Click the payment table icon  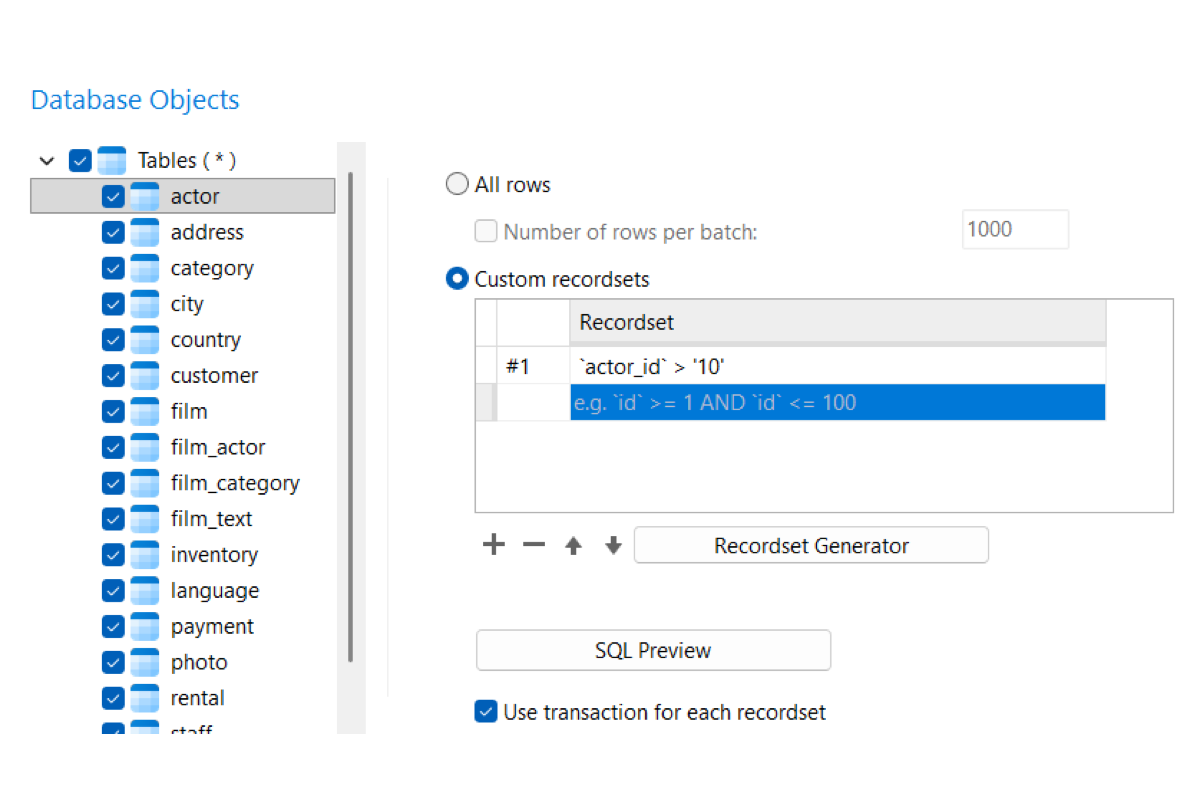[x=145, y=627]
